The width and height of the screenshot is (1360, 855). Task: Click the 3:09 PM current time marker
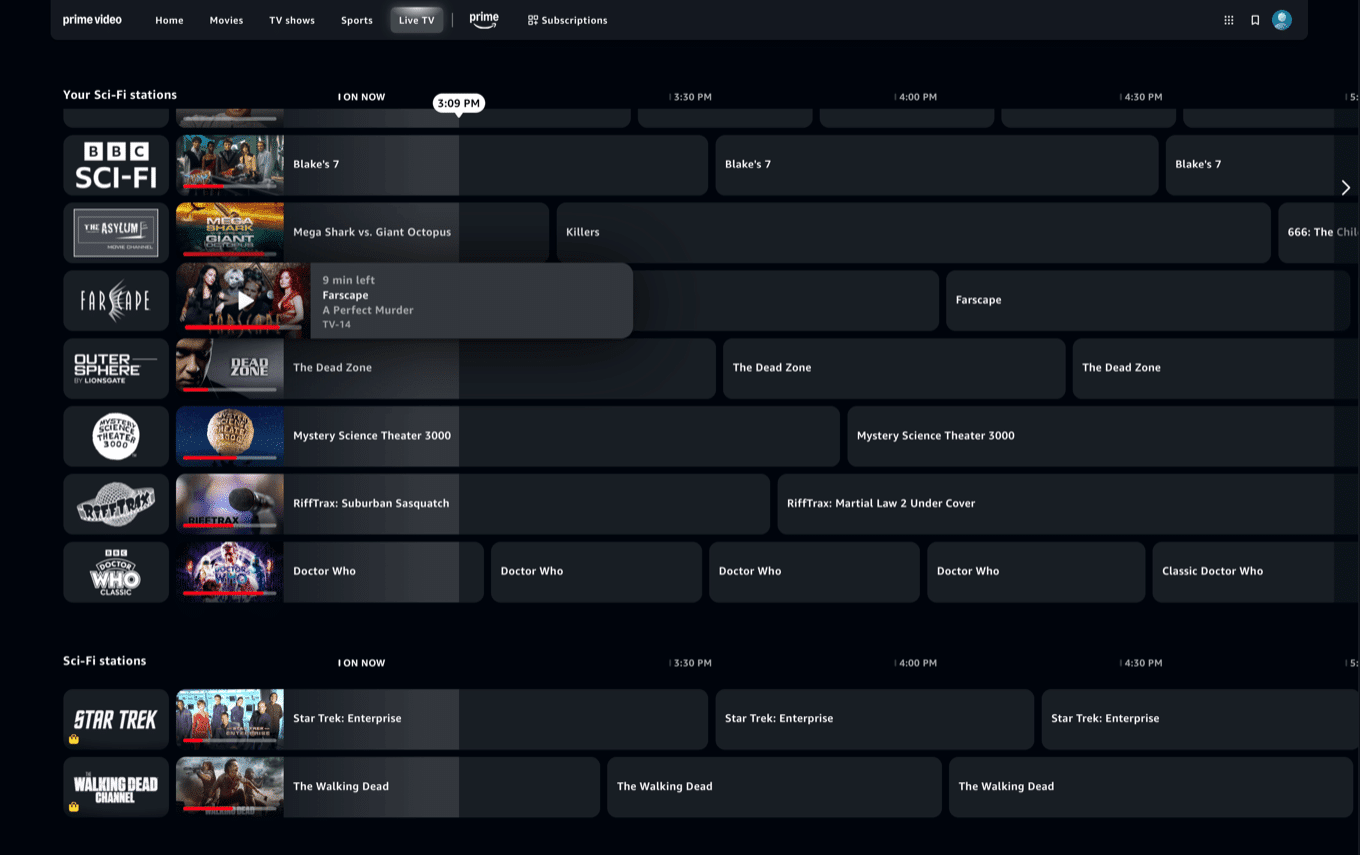pos(459,103)
